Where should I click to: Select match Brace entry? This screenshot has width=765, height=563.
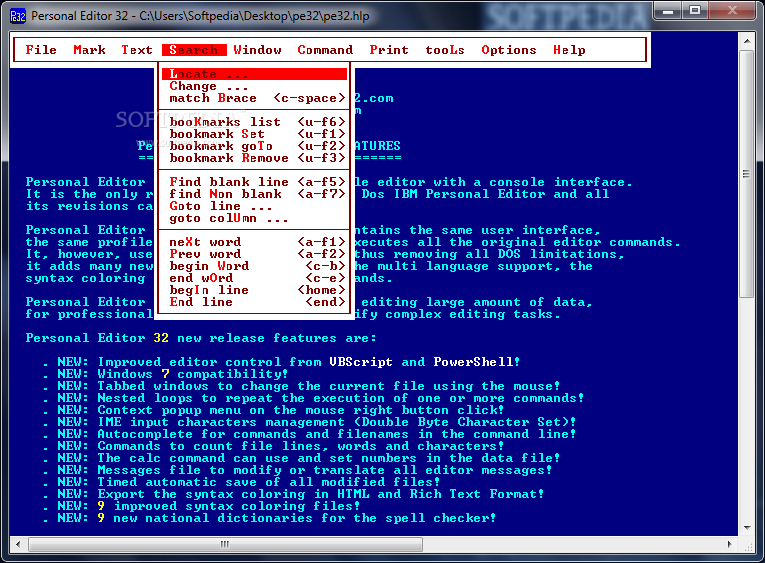click(x=254, y=98)
